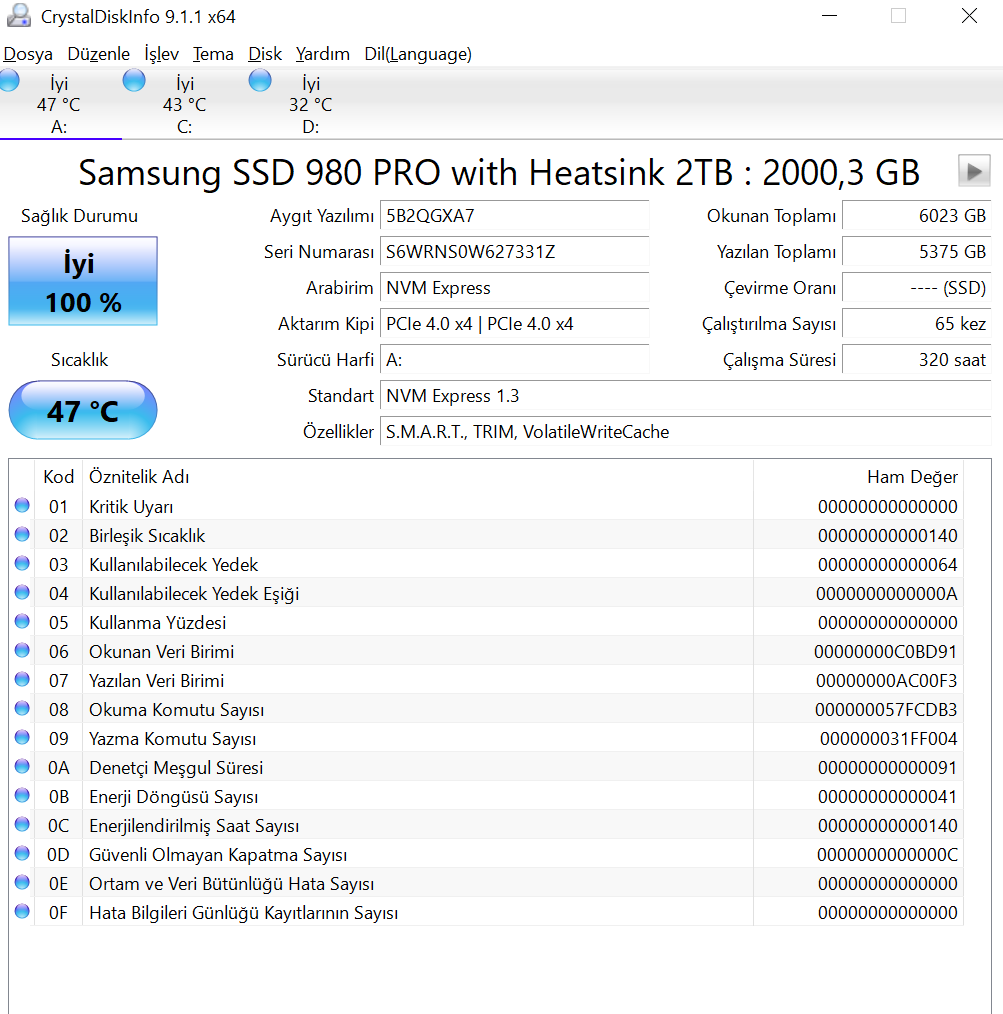Open the Dosya menu
Image resolution: width=1003 pixels, height=1014 pixels.
point(28,54)
